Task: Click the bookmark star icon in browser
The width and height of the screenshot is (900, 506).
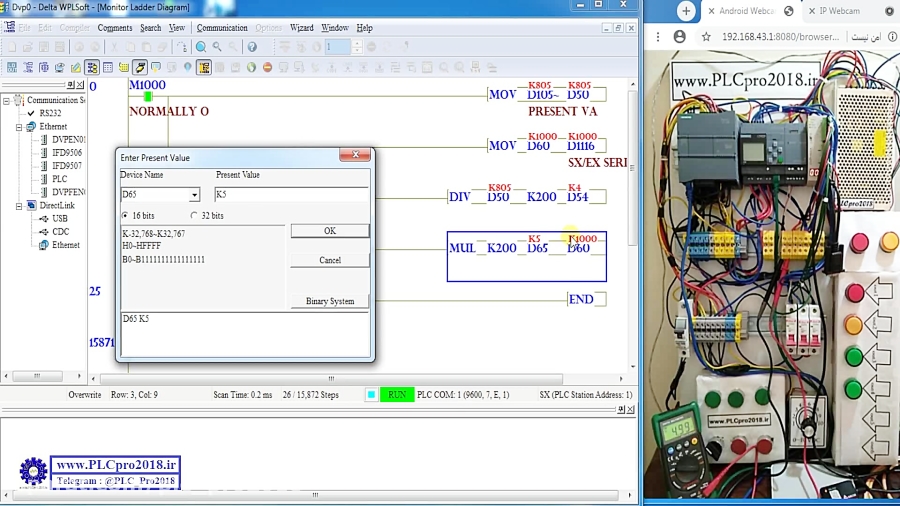Action: 706,37
